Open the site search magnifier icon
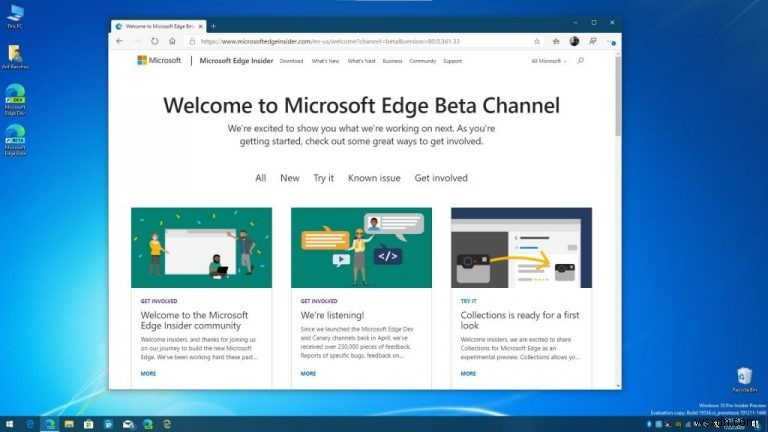This screenshot has width=768, height=432. (580, 61)
